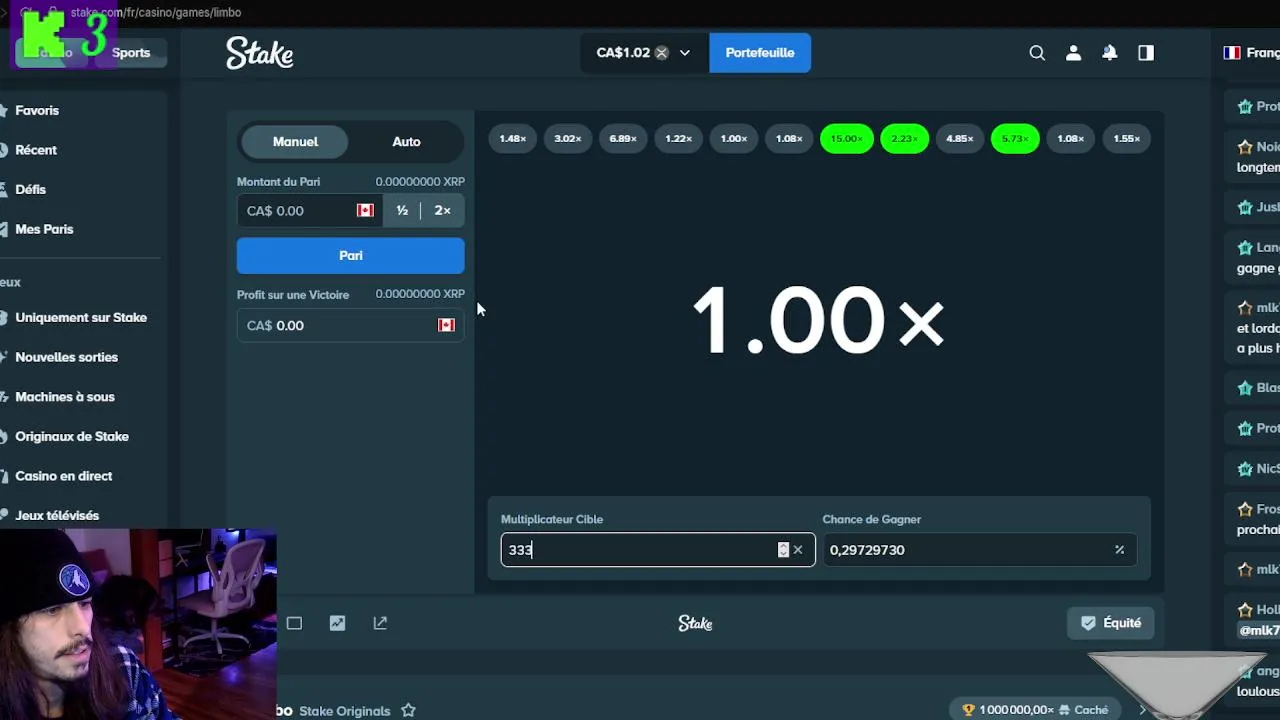Open the 1.00× past result pill
The width and height of the screenshot is (1280, 720).
(734, 139)
